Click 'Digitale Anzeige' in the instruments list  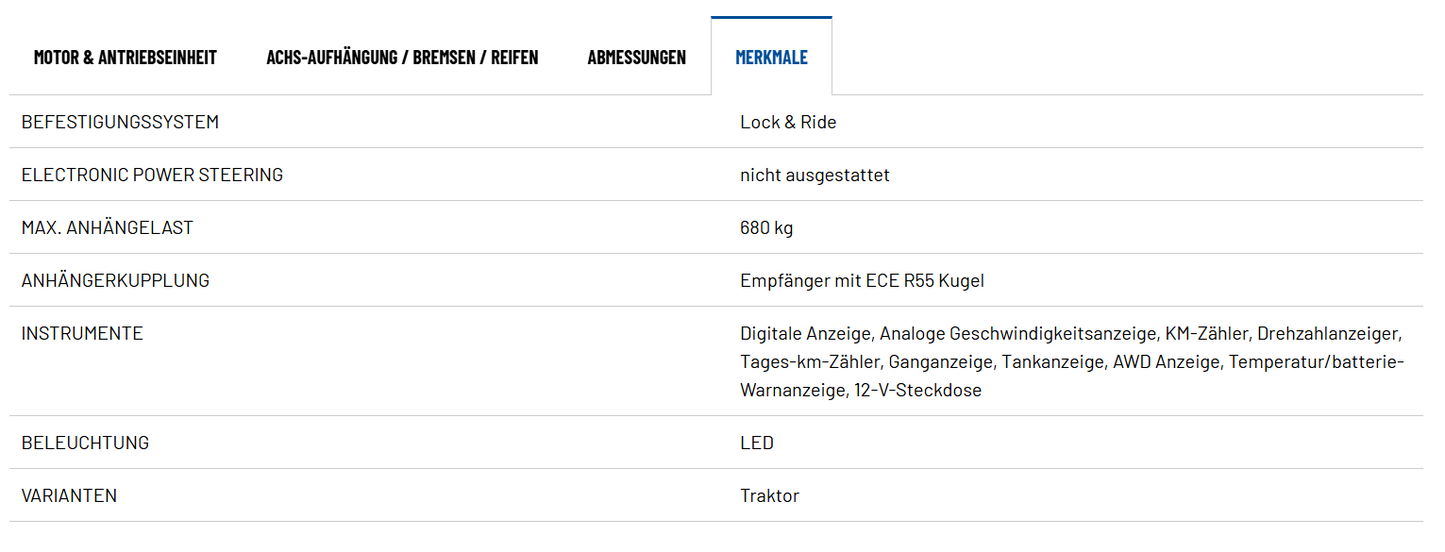coord(805,334)
